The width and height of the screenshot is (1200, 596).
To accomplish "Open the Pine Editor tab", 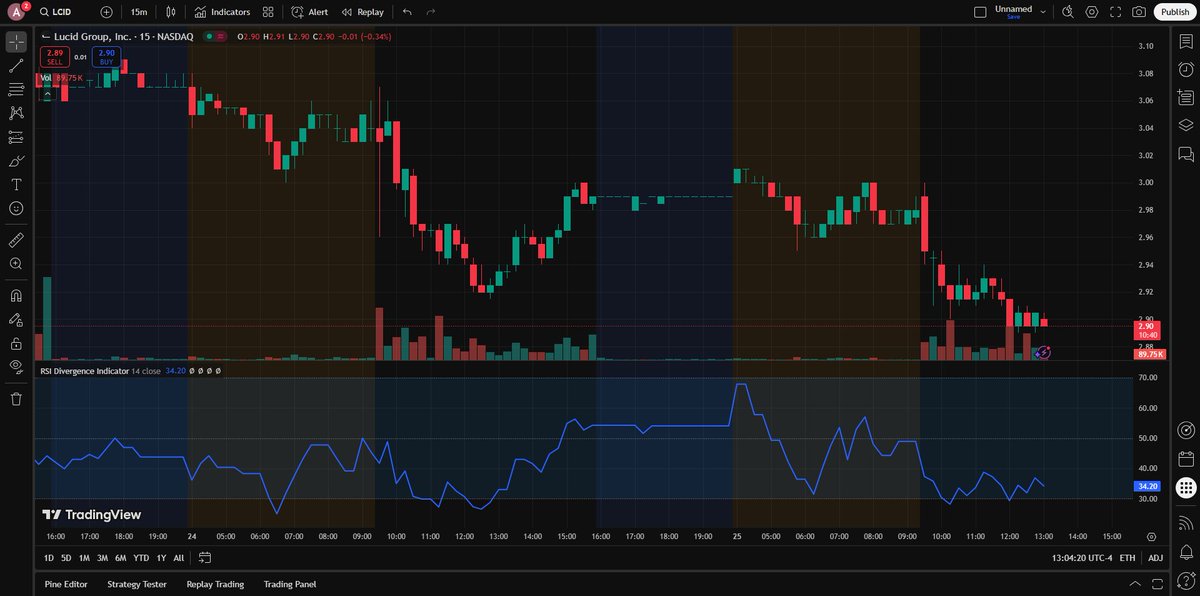I will [67, 584].
